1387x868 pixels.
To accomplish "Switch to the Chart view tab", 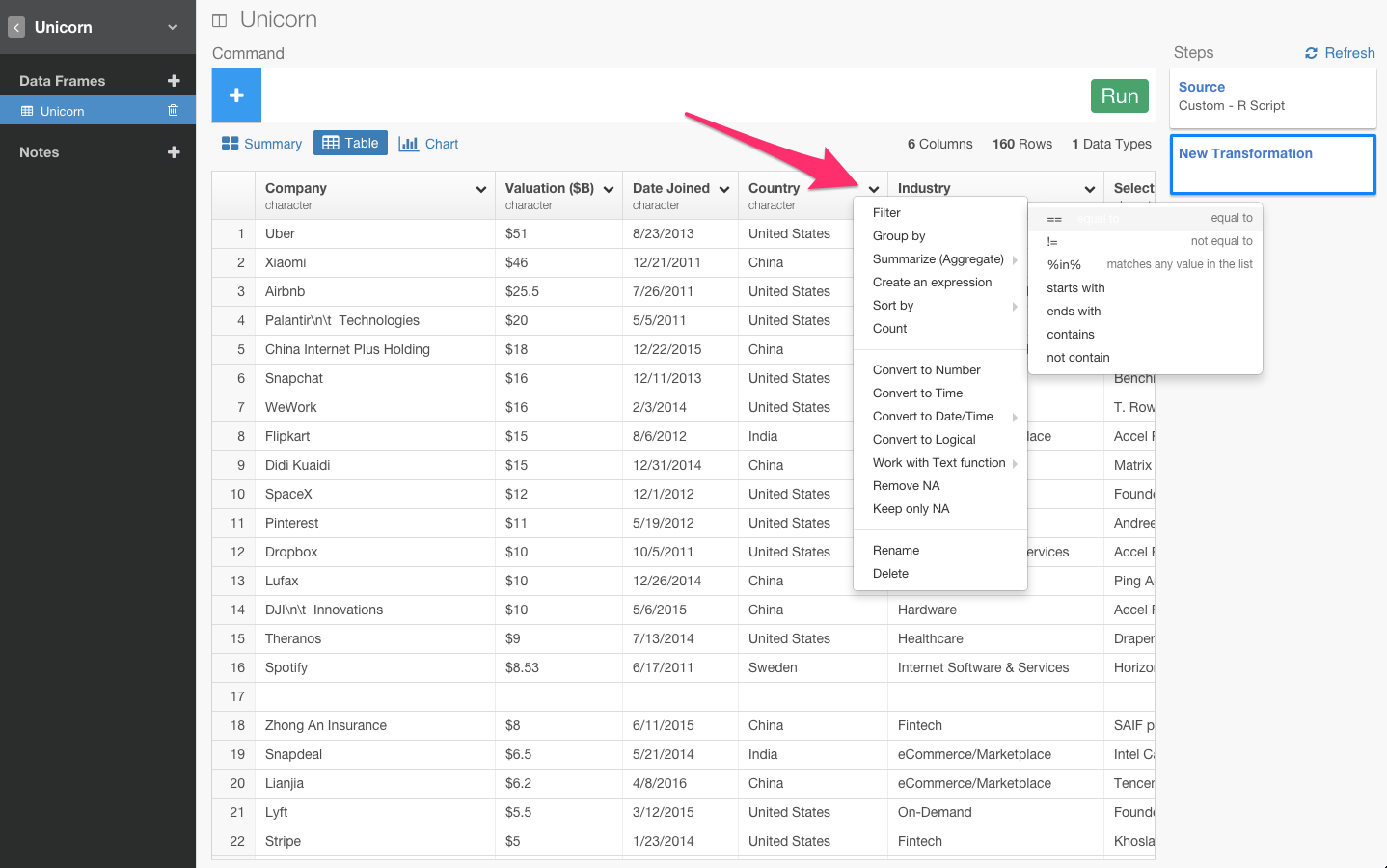I will pyautogui.click(x=428, y=144).
